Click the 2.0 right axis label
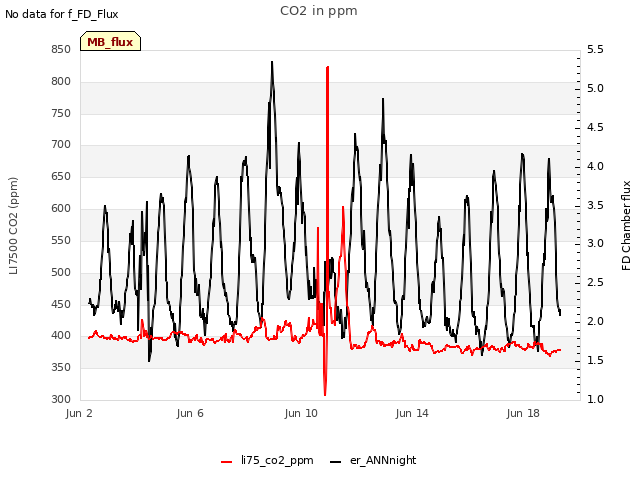This screenshot has height=480, width=640. click(x=595, y=321)
